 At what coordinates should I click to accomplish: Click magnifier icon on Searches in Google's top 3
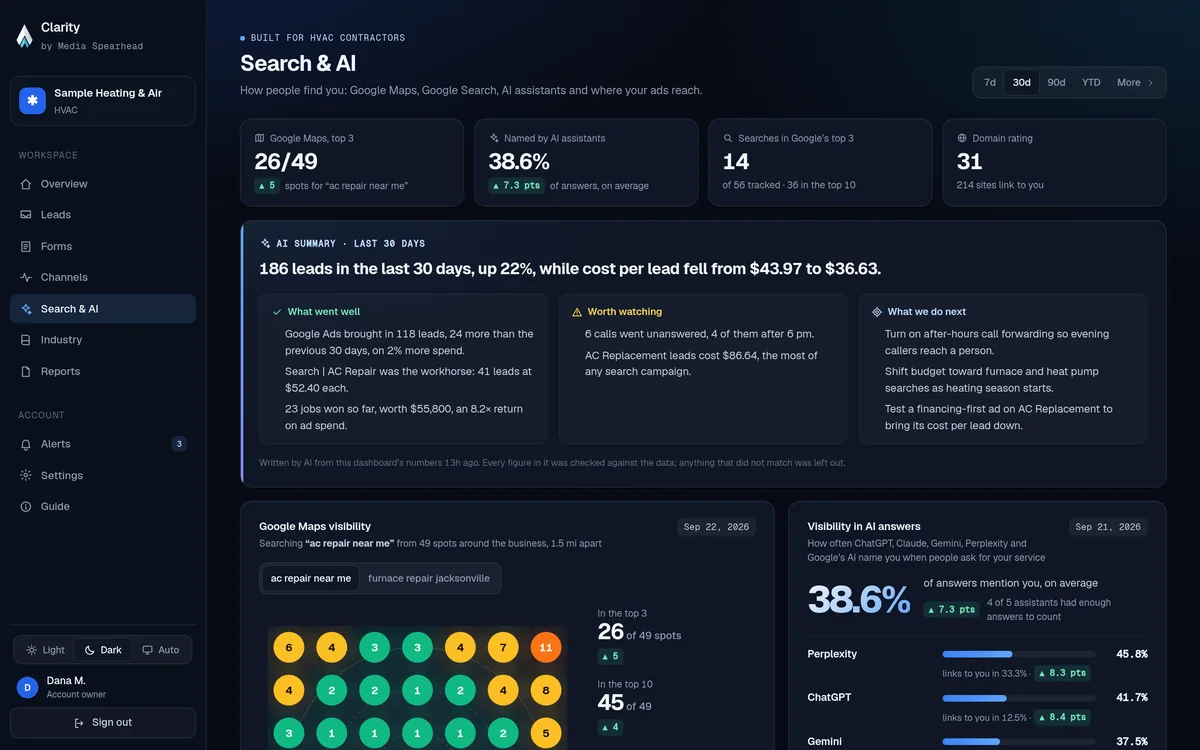coord(728,138)
